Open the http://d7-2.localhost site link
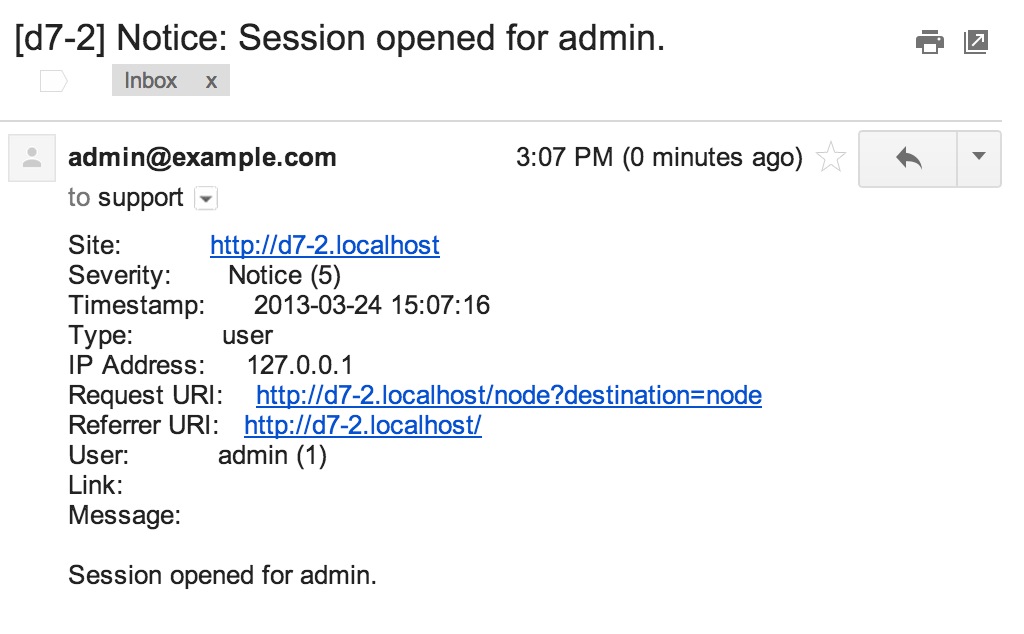 tap(325, 246)
